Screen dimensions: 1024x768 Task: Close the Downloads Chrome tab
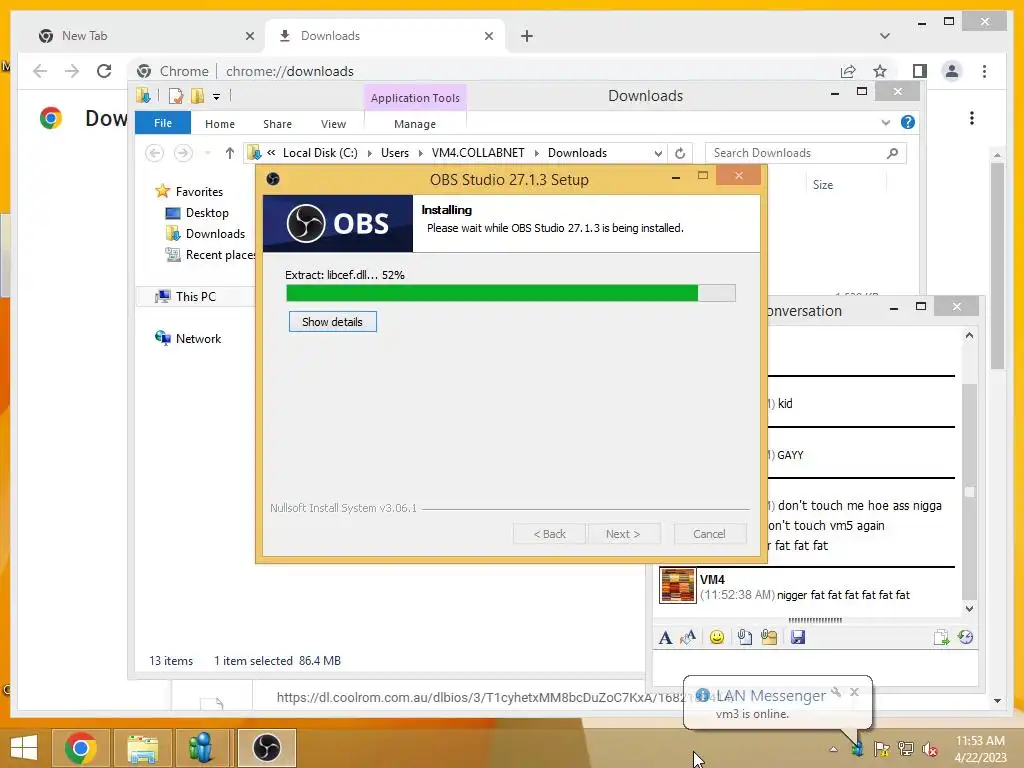click(488, 36)
